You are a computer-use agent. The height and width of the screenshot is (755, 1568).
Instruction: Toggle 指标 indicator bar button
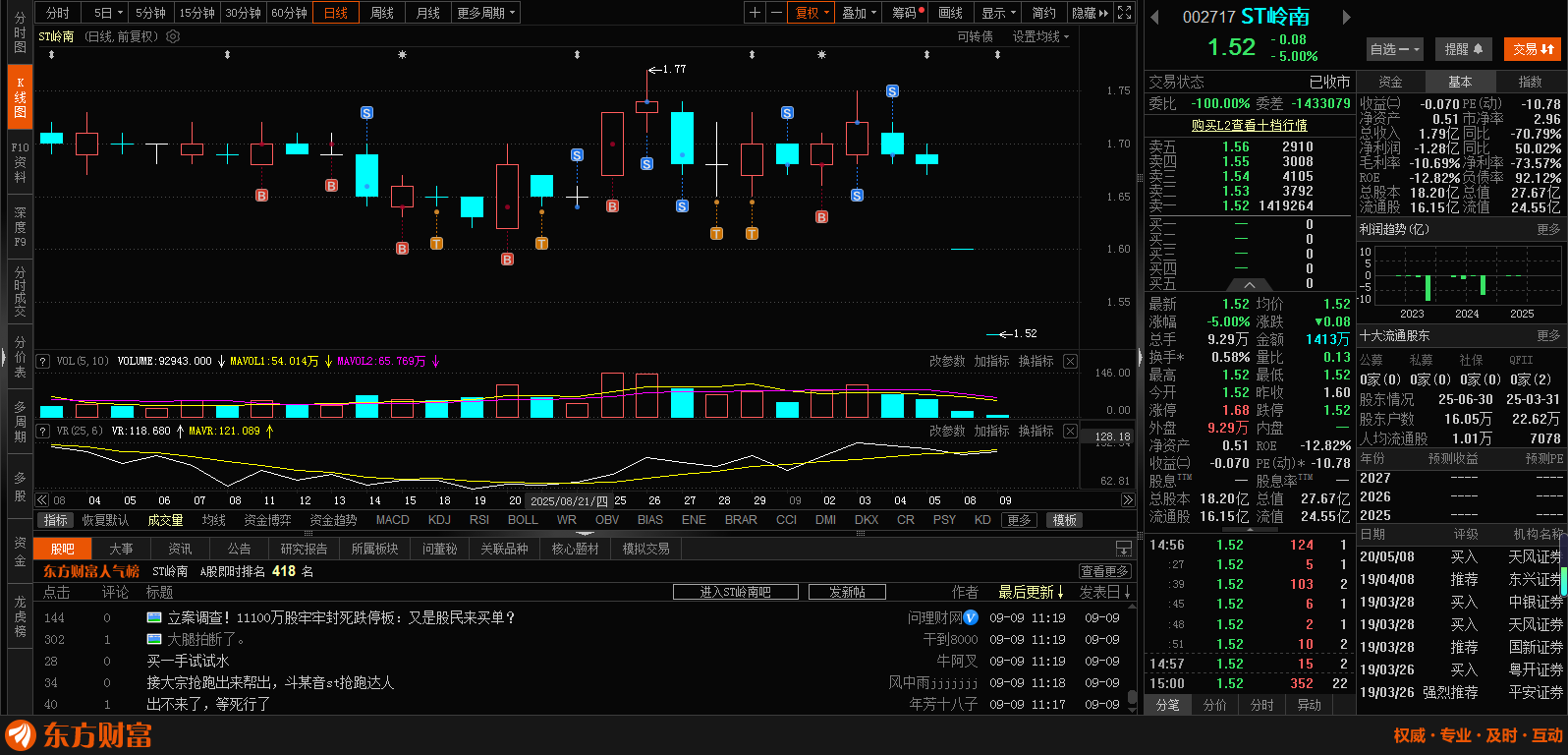(x=56, y=520)
